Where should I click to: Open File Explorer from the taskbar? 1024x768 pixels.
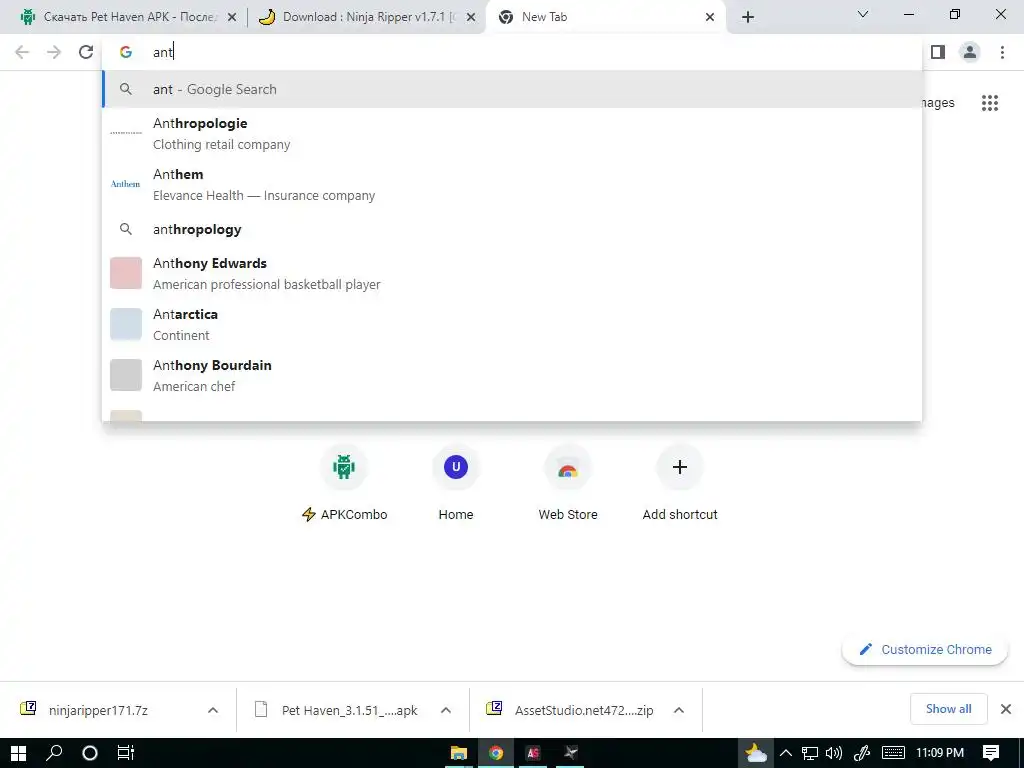pyautogui.click(x=458, y=753)
